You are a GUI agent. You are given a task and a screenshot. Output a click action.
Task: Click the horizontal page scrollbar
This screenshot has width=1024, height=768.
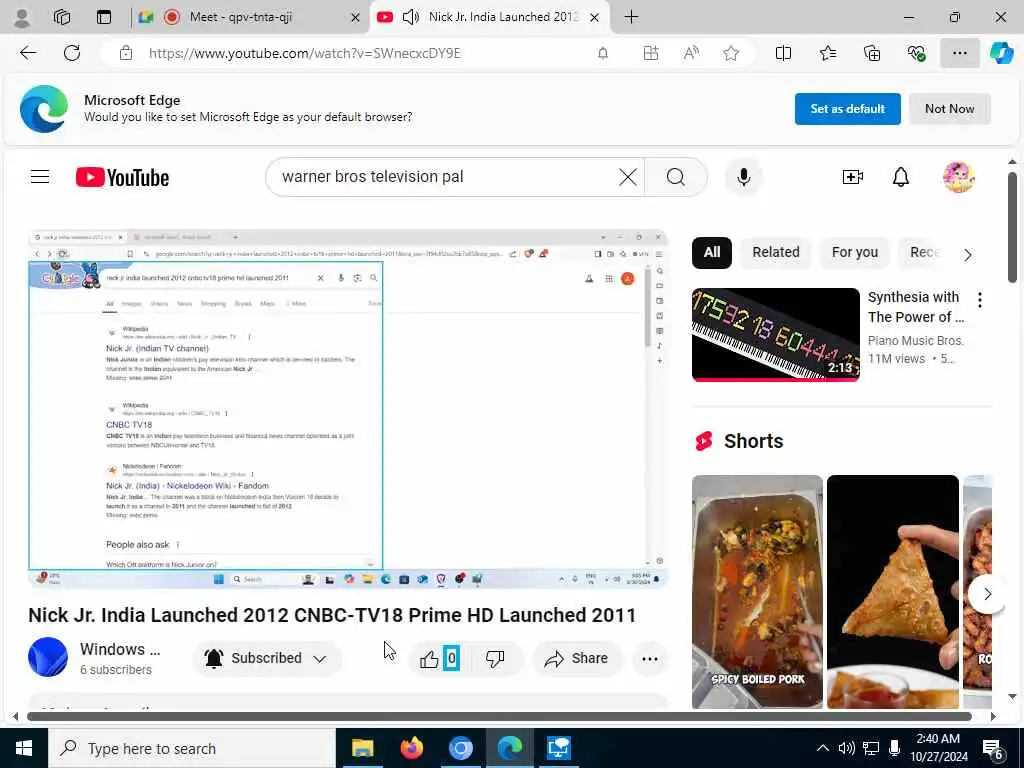click(x=500, y=716)
